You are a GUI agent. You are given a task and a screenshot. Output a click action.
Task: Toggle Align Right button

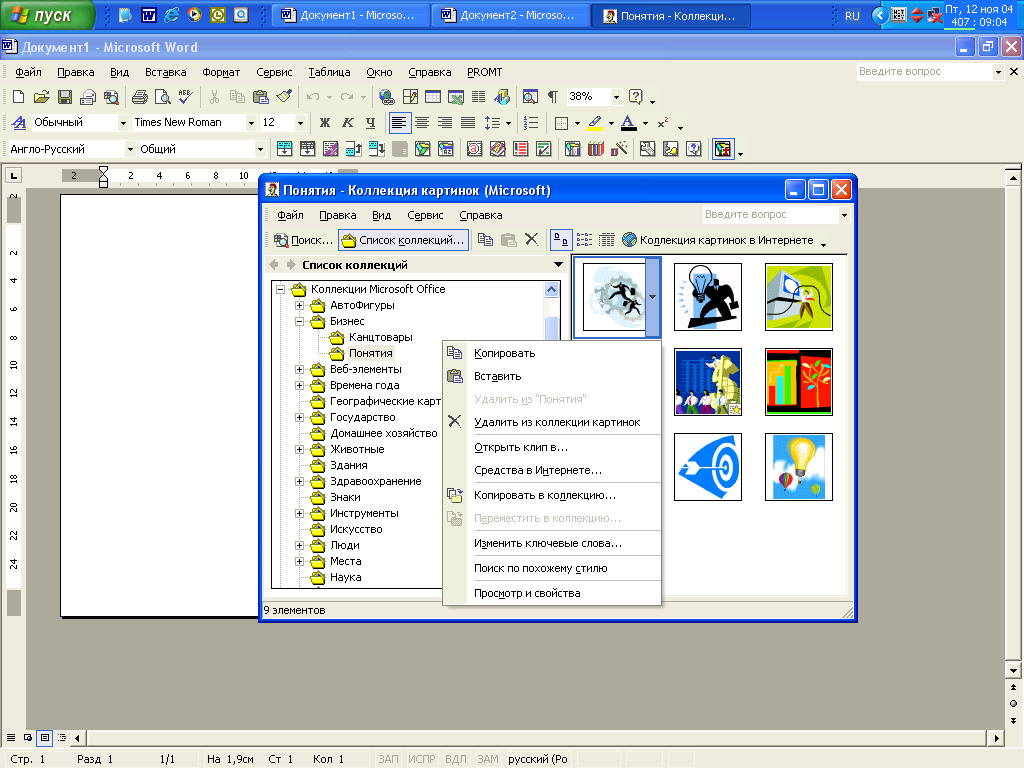[x=445, y=123]
